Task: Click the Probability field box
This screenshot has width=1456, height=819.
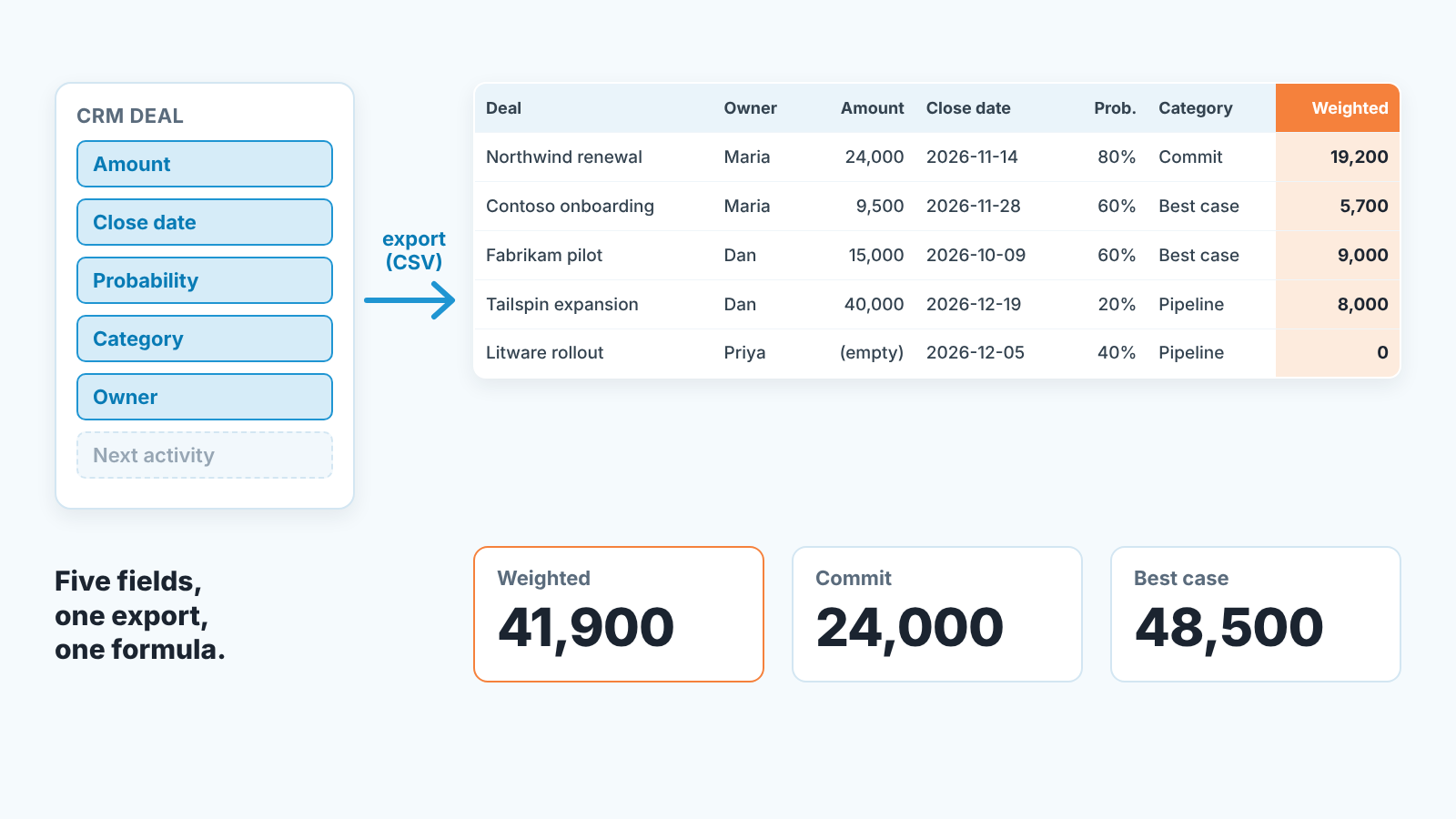Action: (205, 280)
